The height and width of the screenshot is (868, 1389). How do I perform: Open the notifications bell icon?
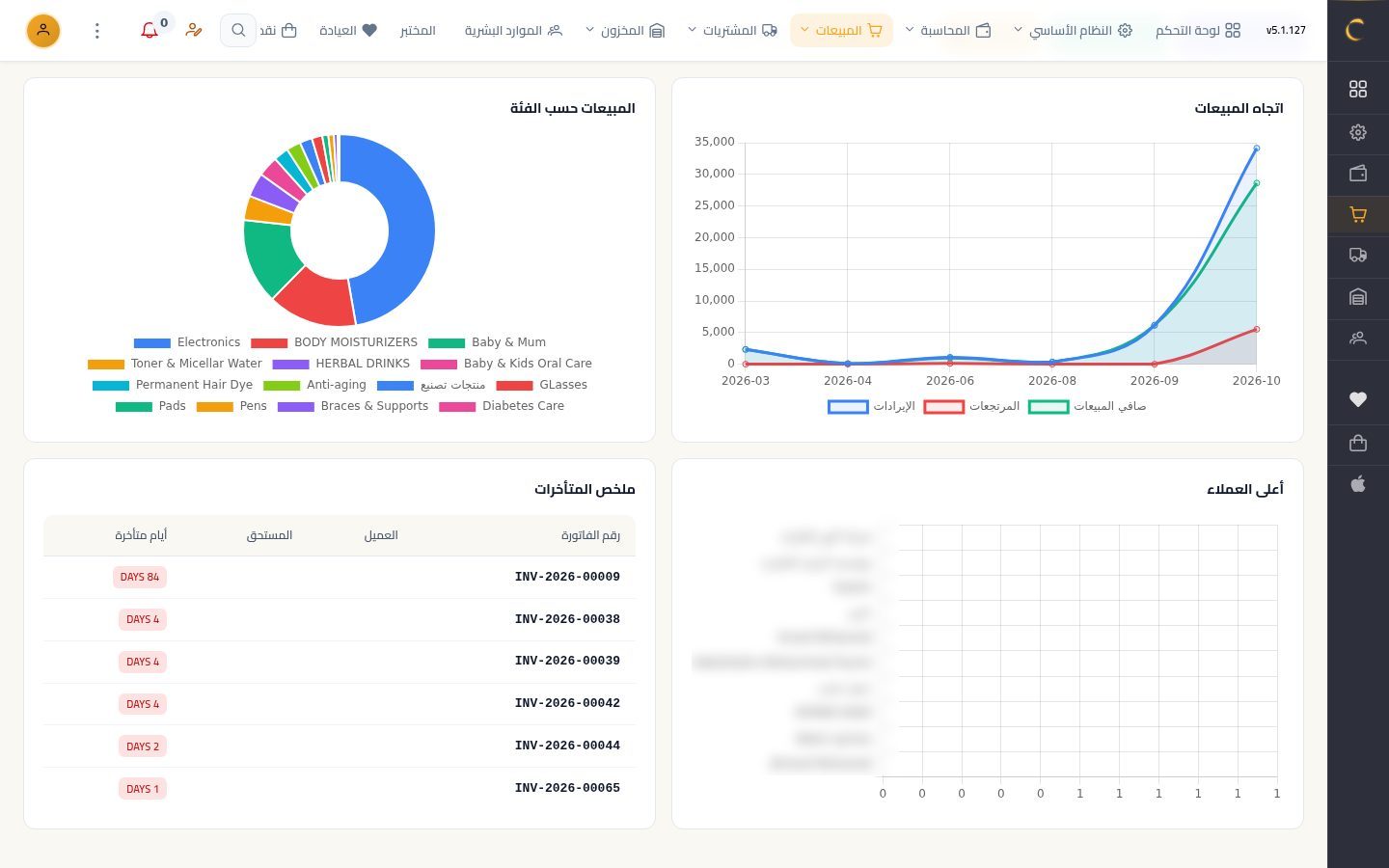(x=150, y=31)
